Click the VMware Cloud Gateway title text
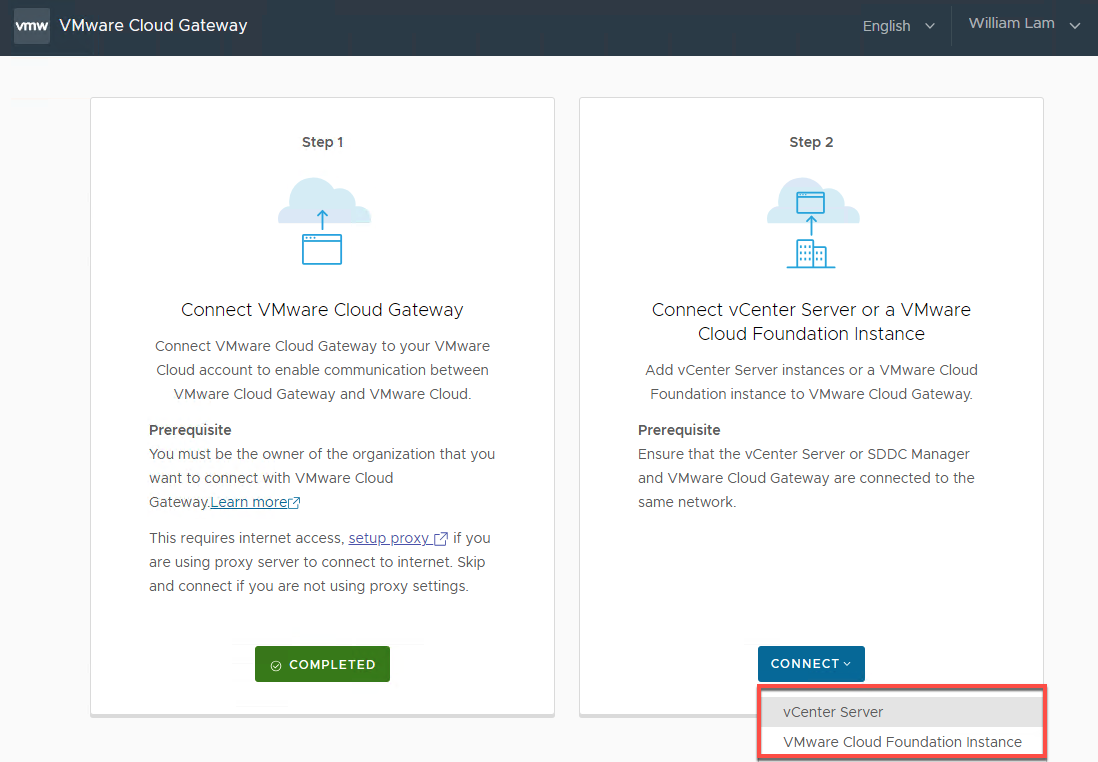Viewport: 1098px width, 762px height. [x=153, y=25]
